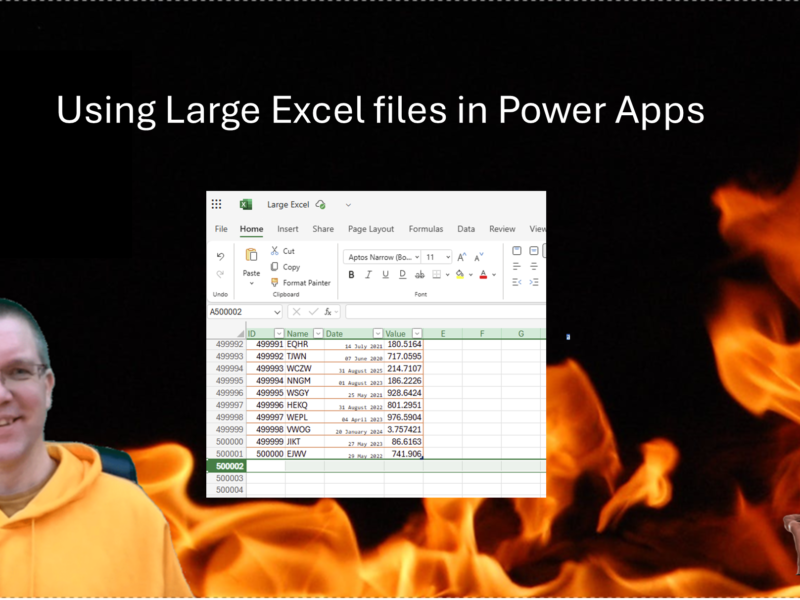Image resolution: width=800 pixels, height=600 pixels.
Task: Select row header 500002
Action: click(x=227, y=466)
